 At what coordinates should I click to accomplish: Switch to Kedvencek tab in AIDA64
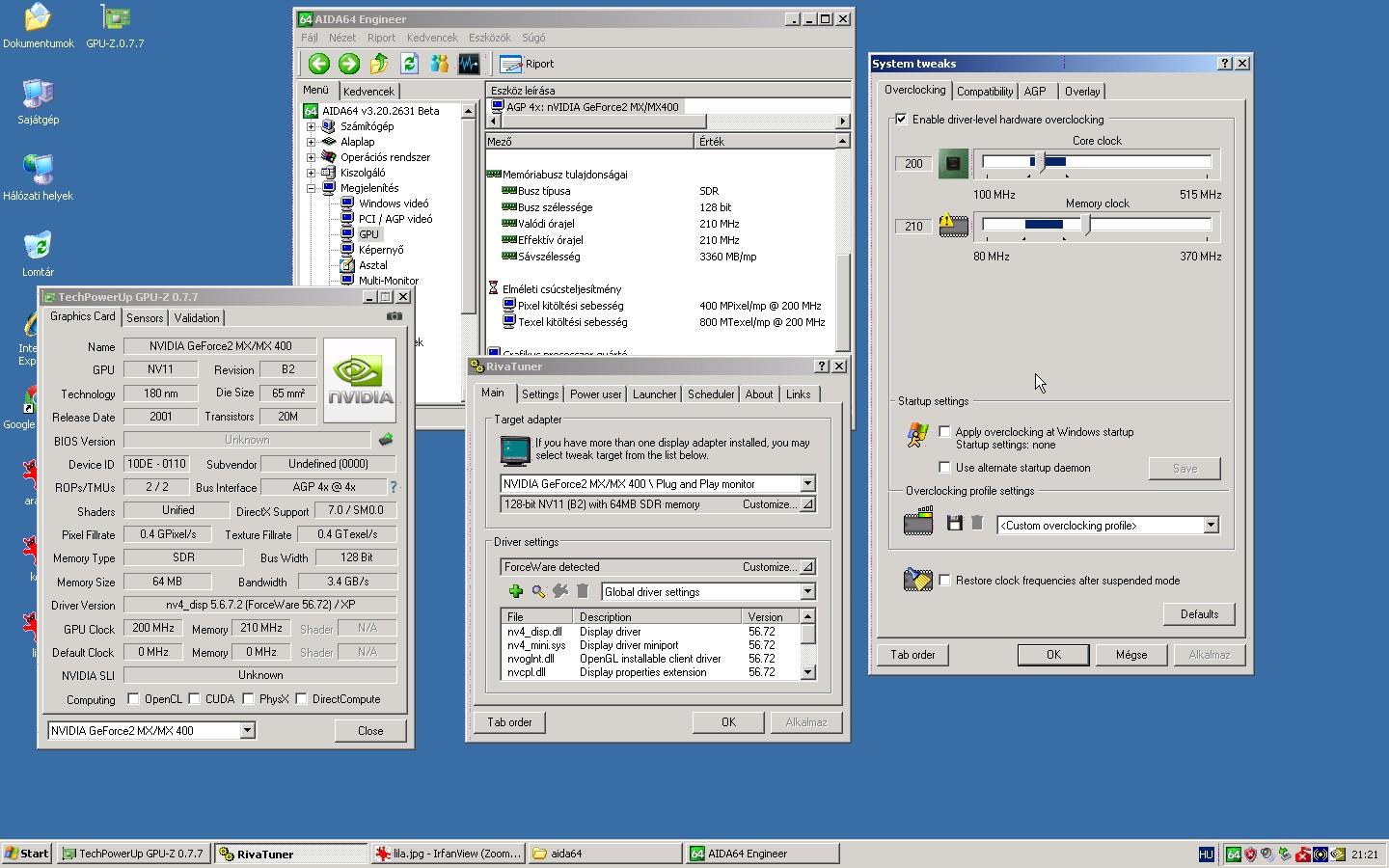tap(368, 92)
